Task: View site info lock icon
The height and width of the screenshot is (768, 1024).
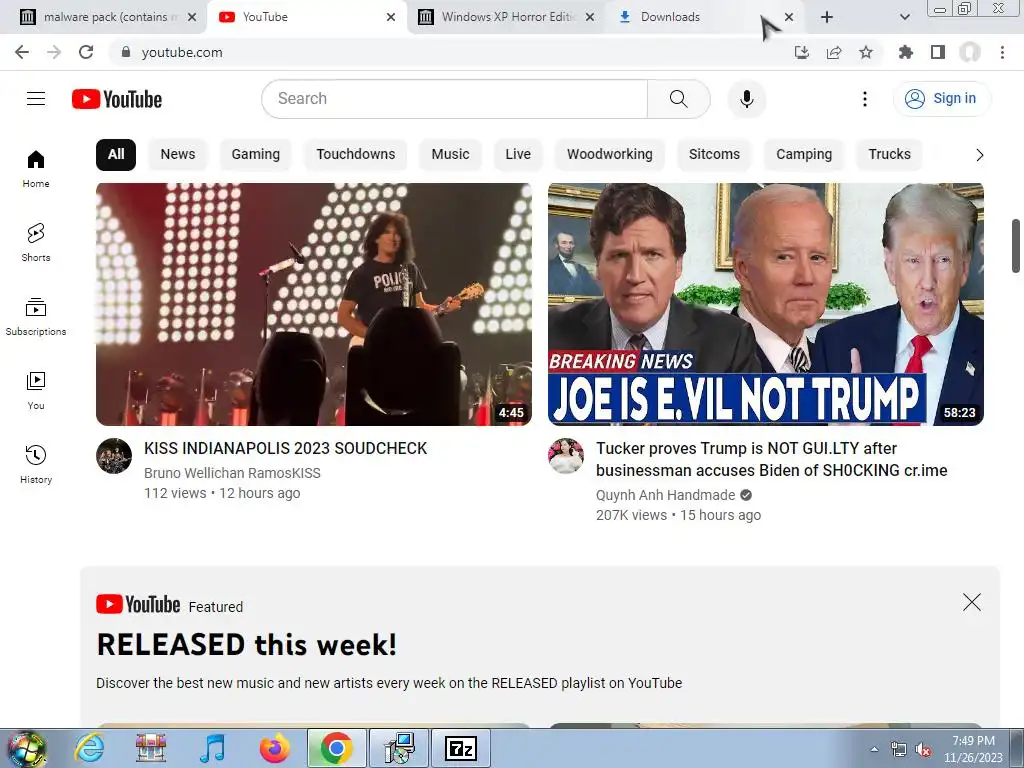Action: (x=126, y=52)
